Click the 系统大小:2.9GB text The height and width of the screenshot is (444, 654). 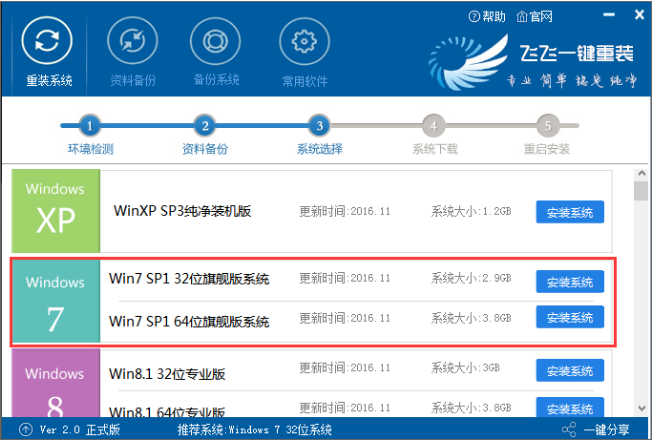[x=471, y=278]
